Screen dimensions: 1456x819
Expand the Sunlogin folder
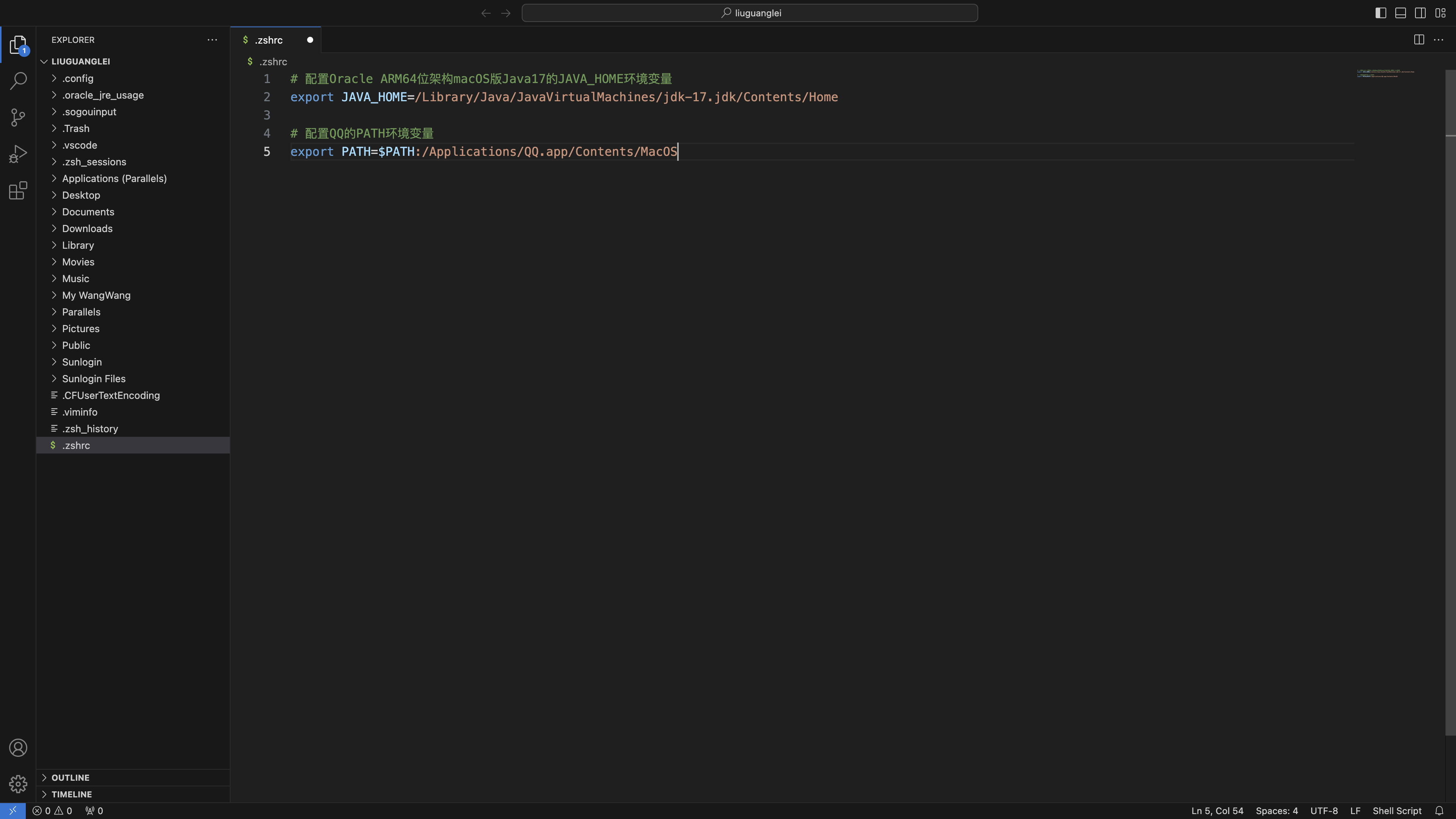pyautogui.click(x=133, y=362)
